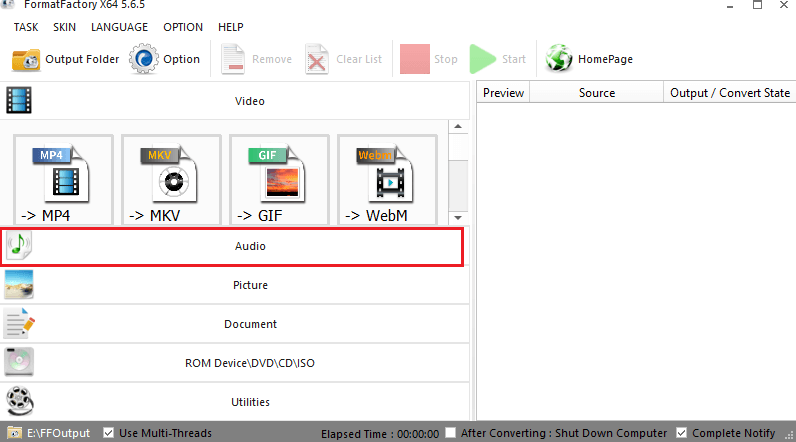Click the ROM Device disc icon

point(19,362)
